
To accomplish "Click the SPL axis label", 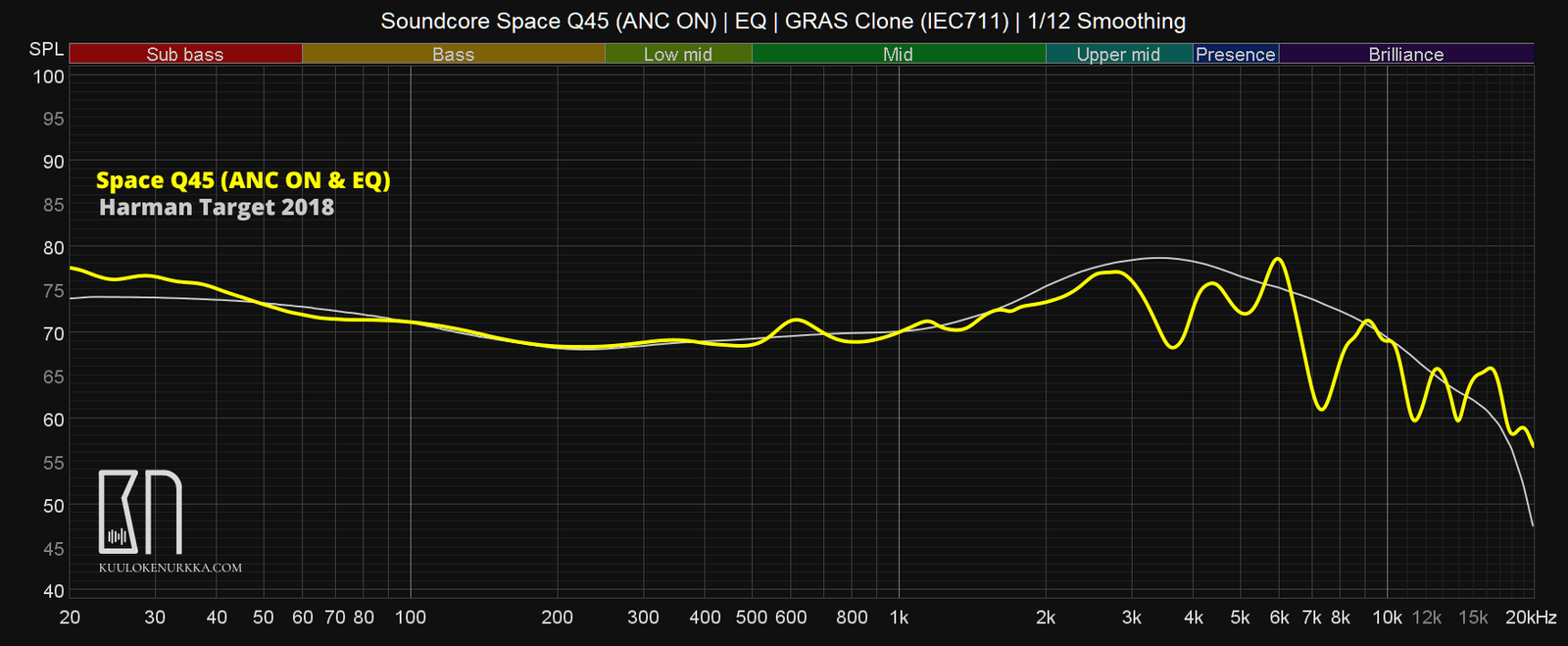I will coord(46,50).
